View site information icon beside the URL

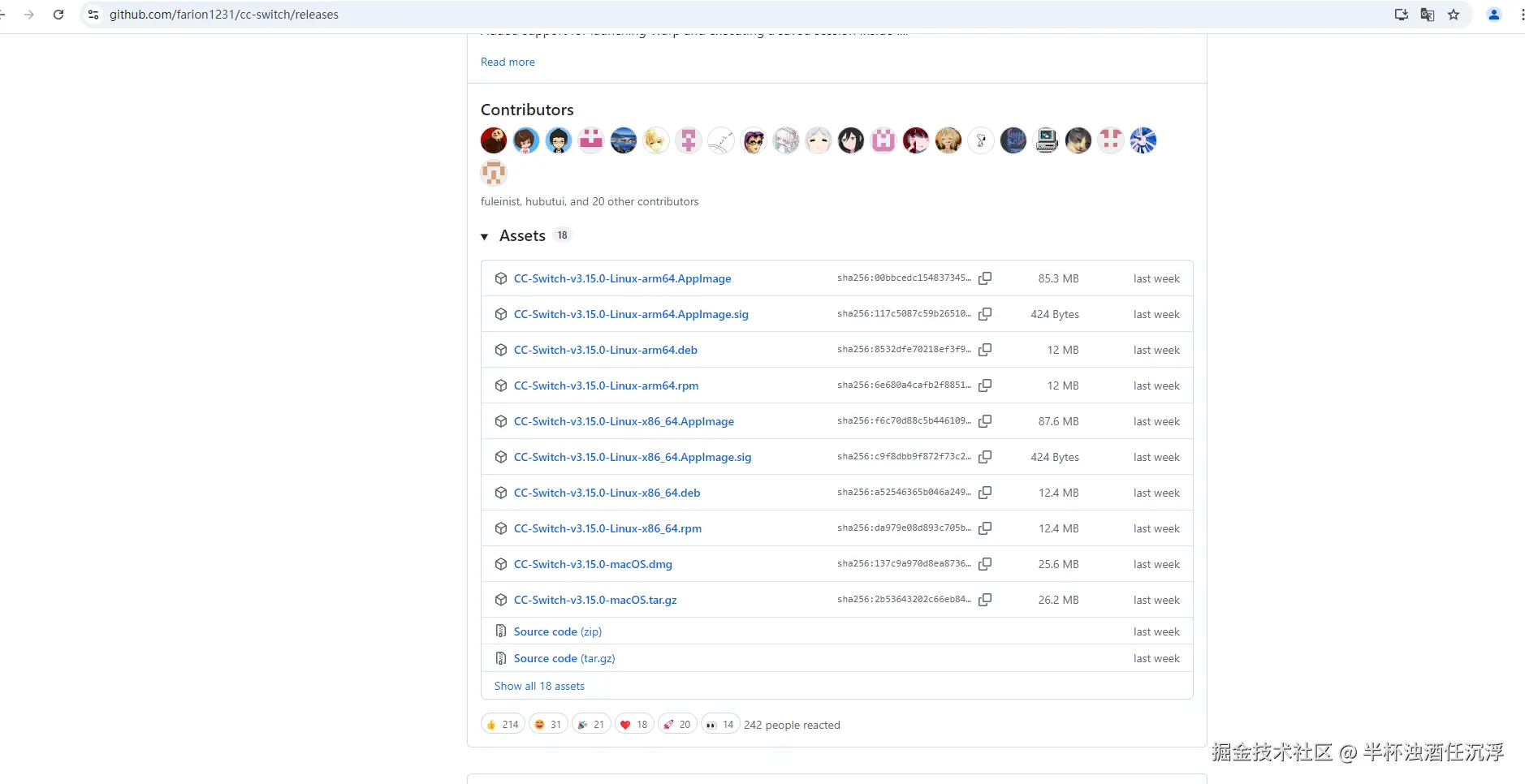(93, 15)
